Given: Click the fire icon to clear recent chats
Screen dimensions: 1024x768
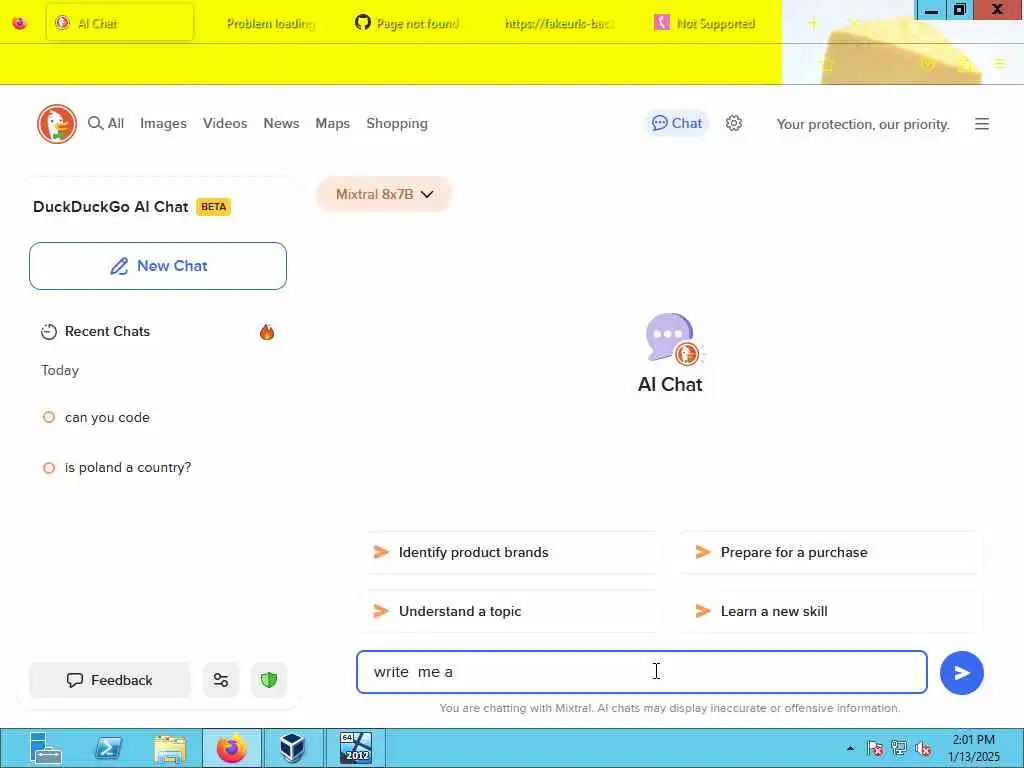Looking at the screenshot, I should [x=266, y=332].
